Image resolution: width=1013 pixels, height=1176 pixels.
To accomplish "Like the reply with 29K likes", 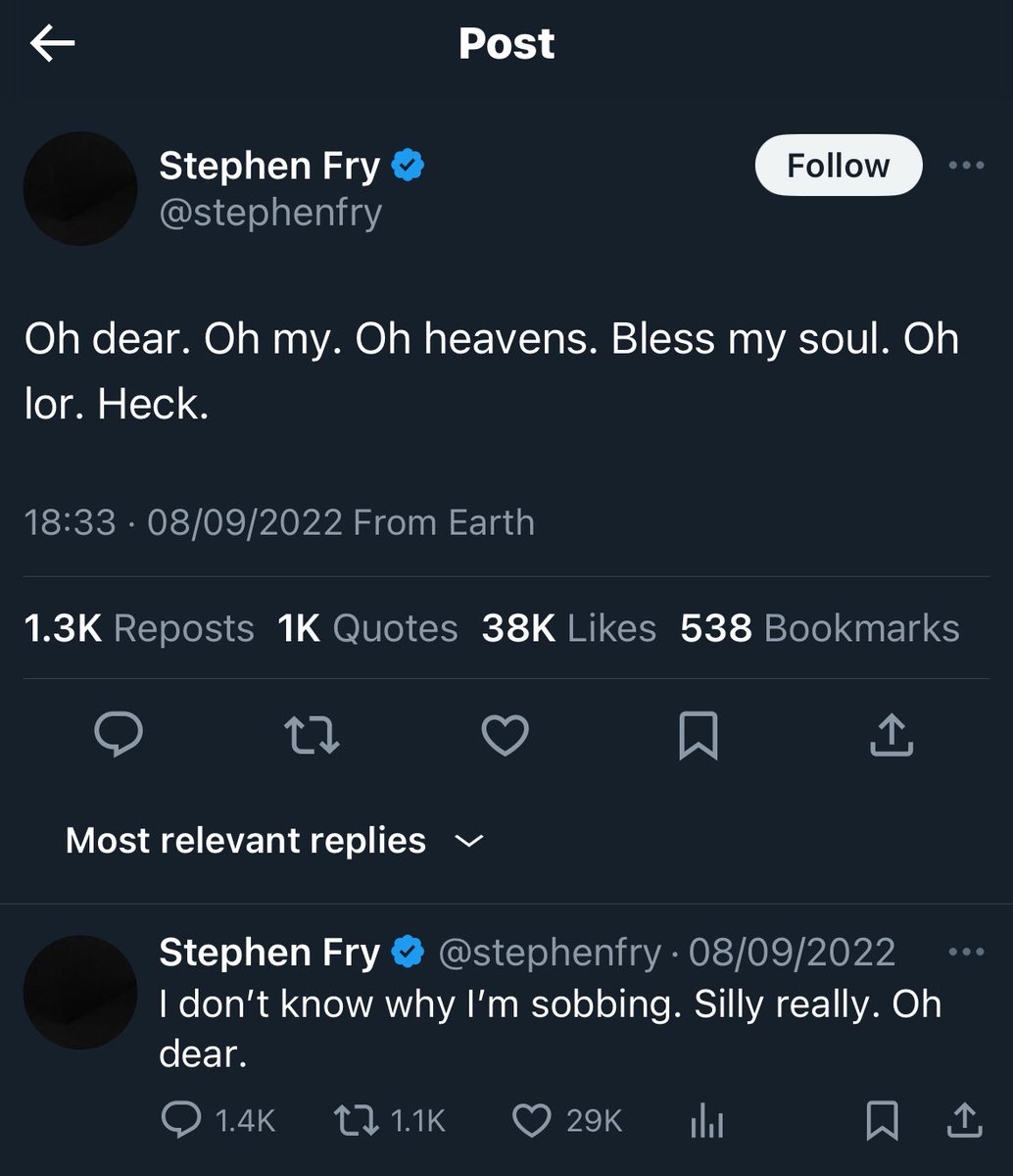I will [568, 1120].
